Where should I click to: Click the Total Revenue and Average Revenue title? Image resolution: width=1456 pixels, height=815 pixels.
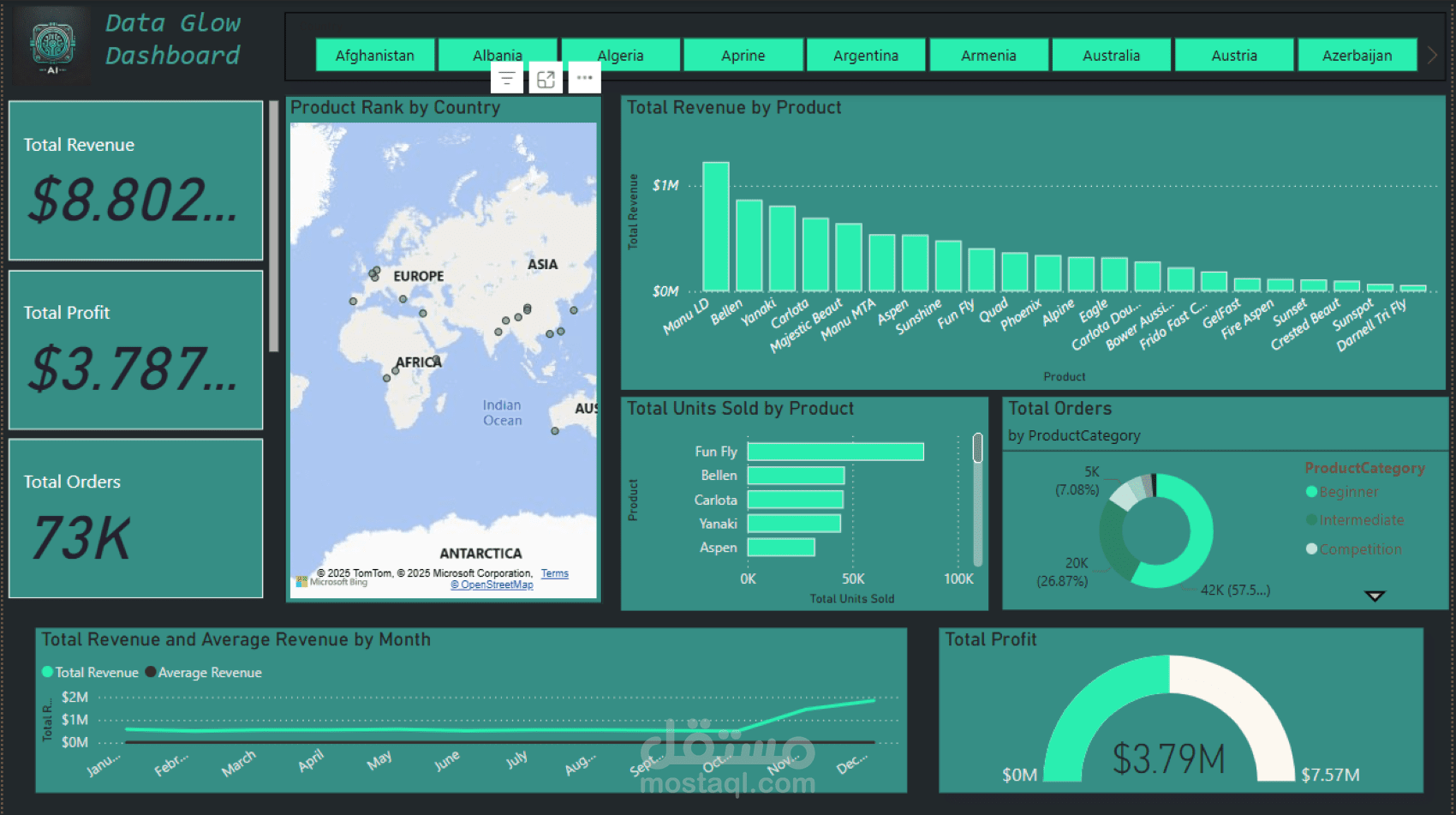coord(236,639)
